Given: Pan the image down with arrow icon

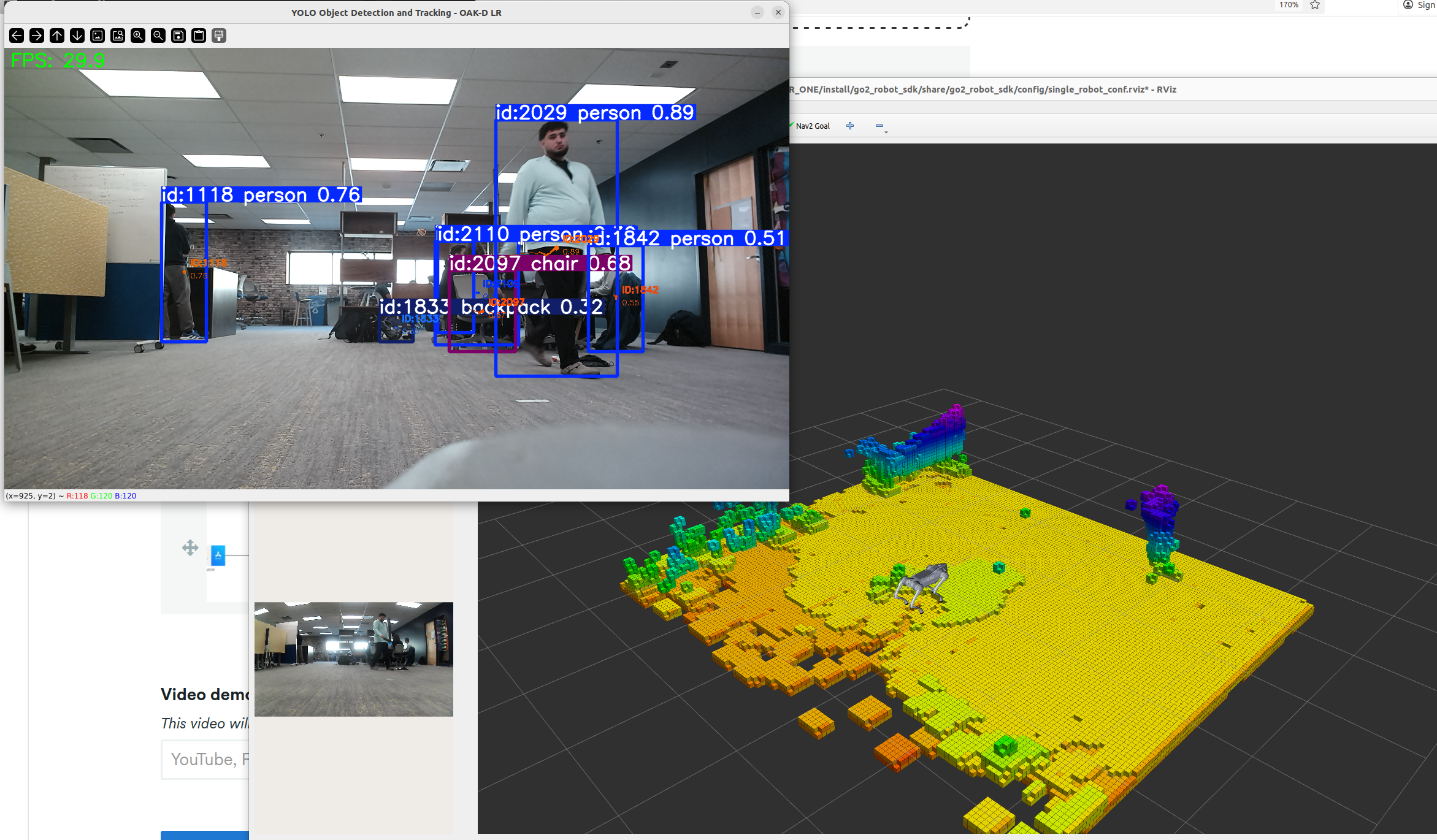Looking at the screenshot, I should pos(77,36).
